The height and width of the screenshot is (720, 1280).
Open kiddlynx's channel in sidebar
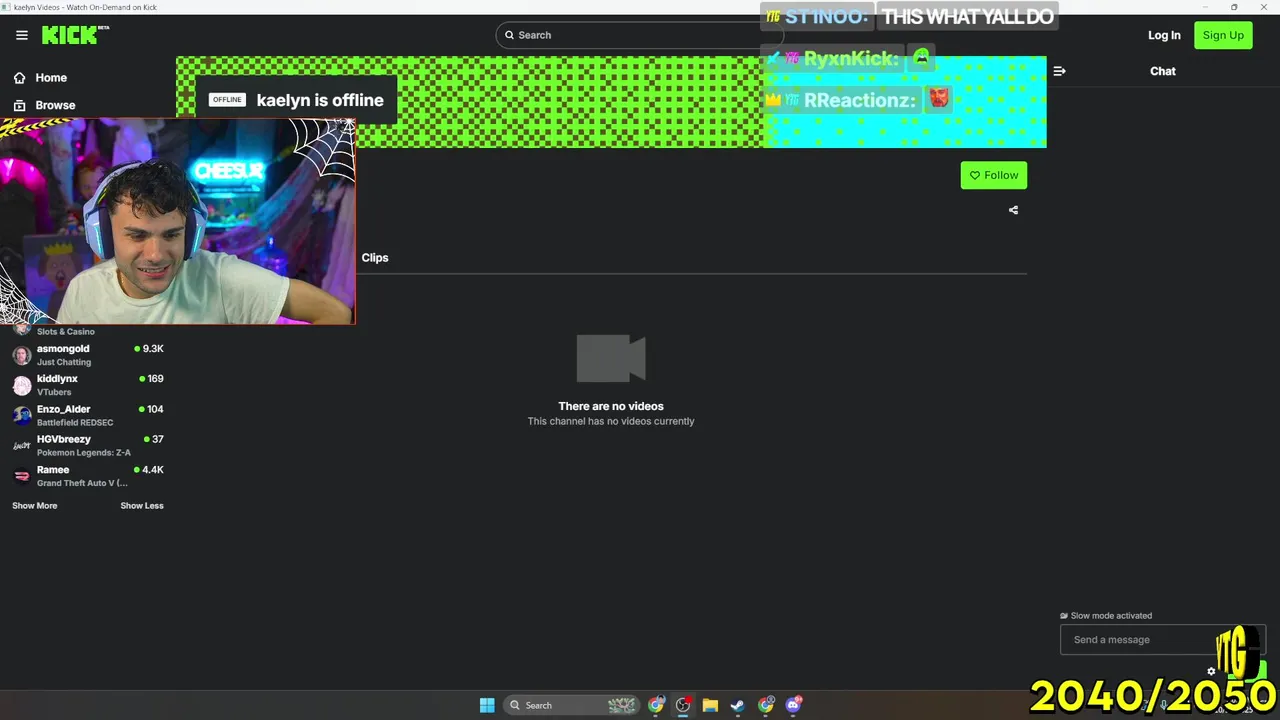click(x=87, y=385)
